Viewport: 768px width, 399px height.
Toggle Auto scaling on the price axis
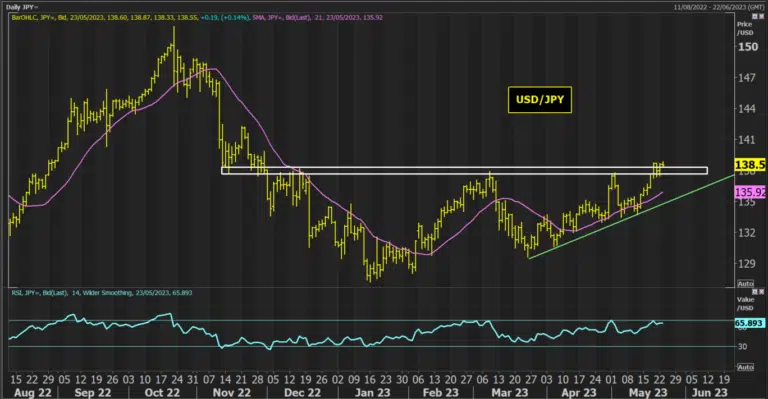[745, 283]
